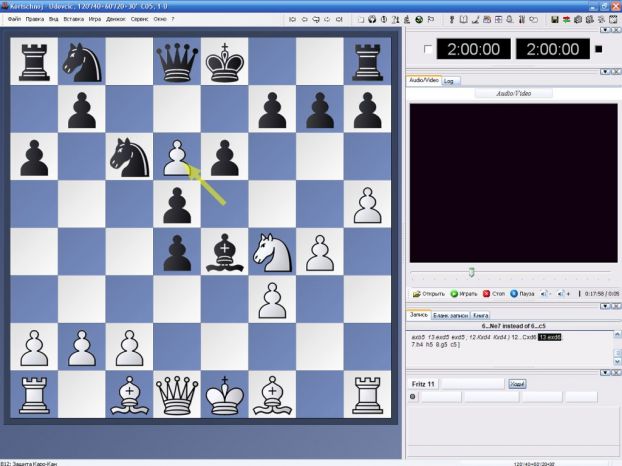Click the Audio/Video header button above video
Image resolution: width=622 pixels, height=466 pixels.
point(514,94)
